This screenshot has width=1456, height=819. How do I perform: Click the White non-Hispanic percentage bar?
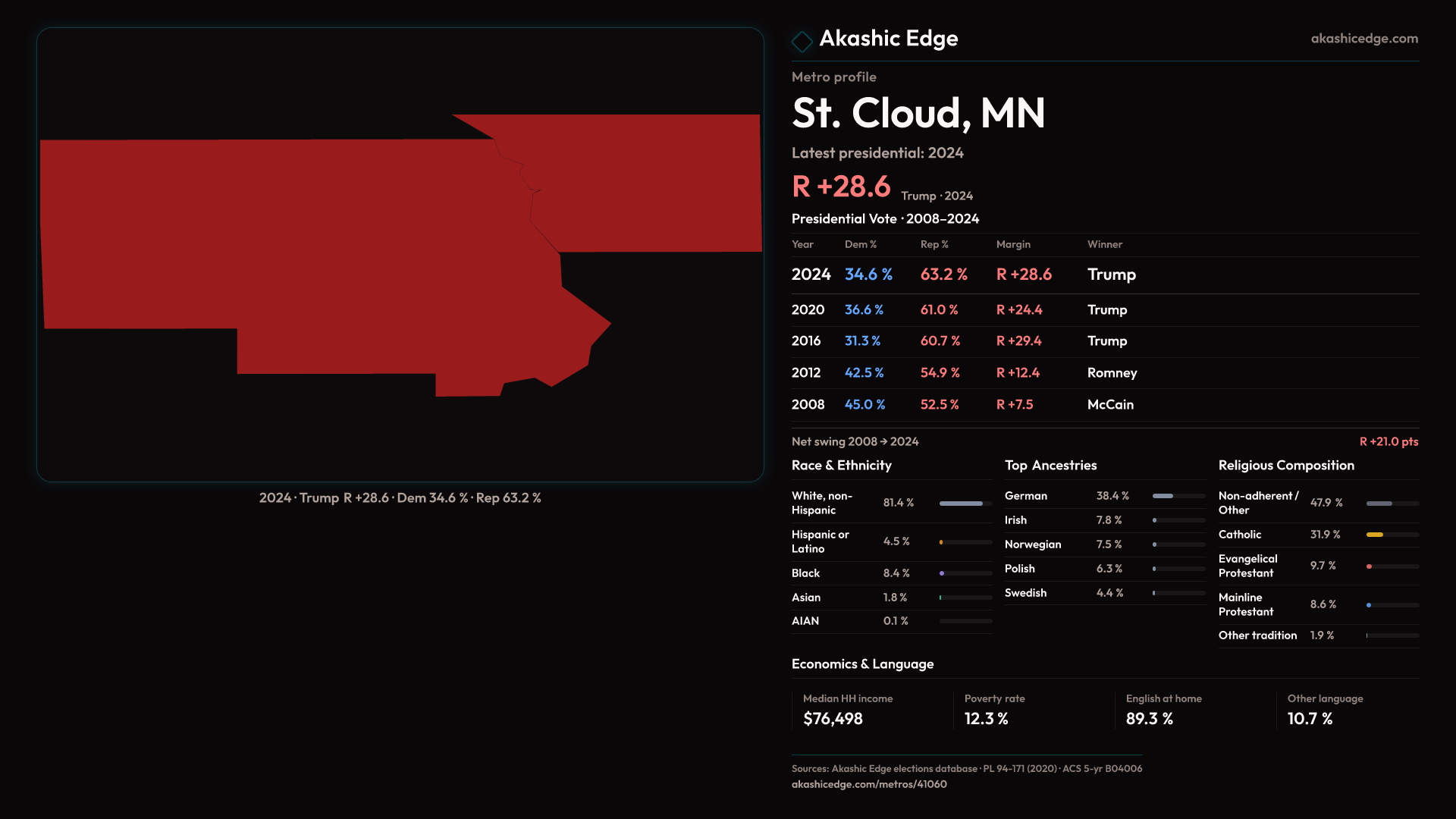(961, 504)
